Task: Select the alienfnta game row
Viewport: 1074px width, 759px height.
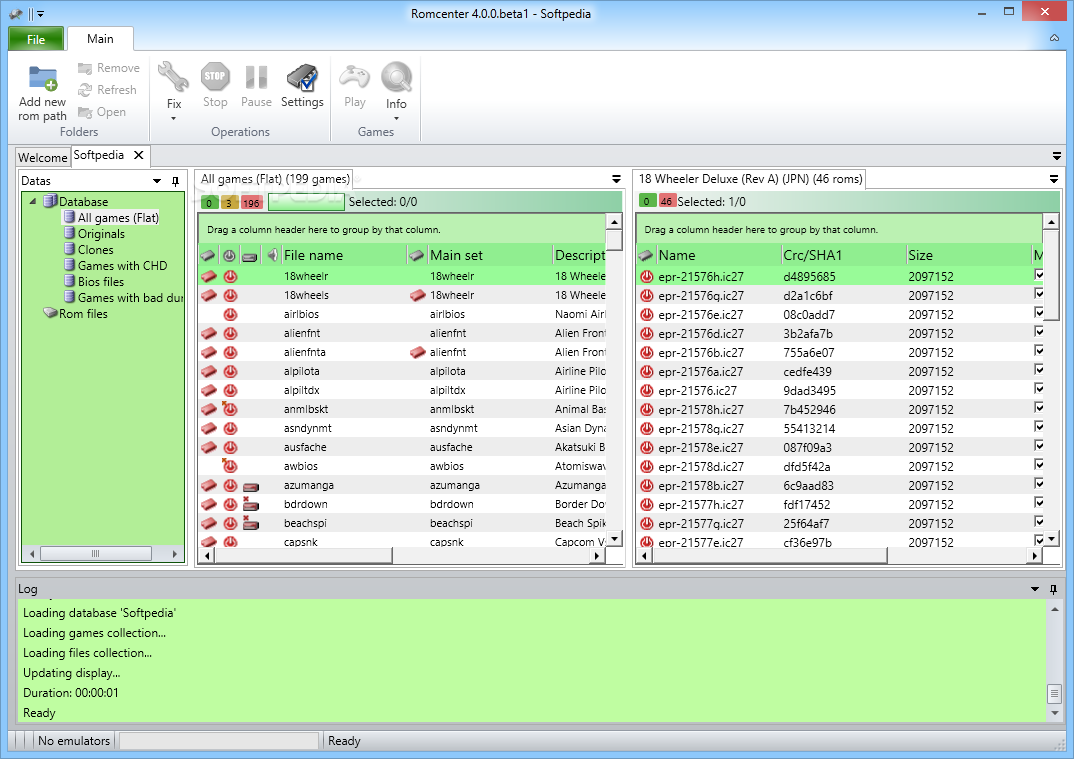Action: (402, 352)
